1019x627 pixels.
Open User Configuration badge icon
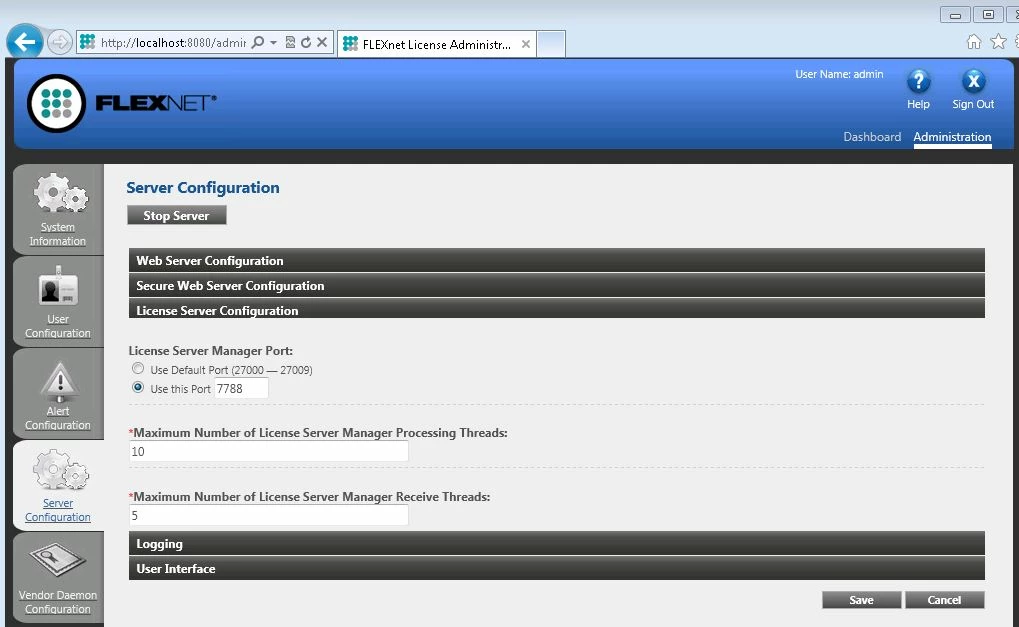[58, 286]
